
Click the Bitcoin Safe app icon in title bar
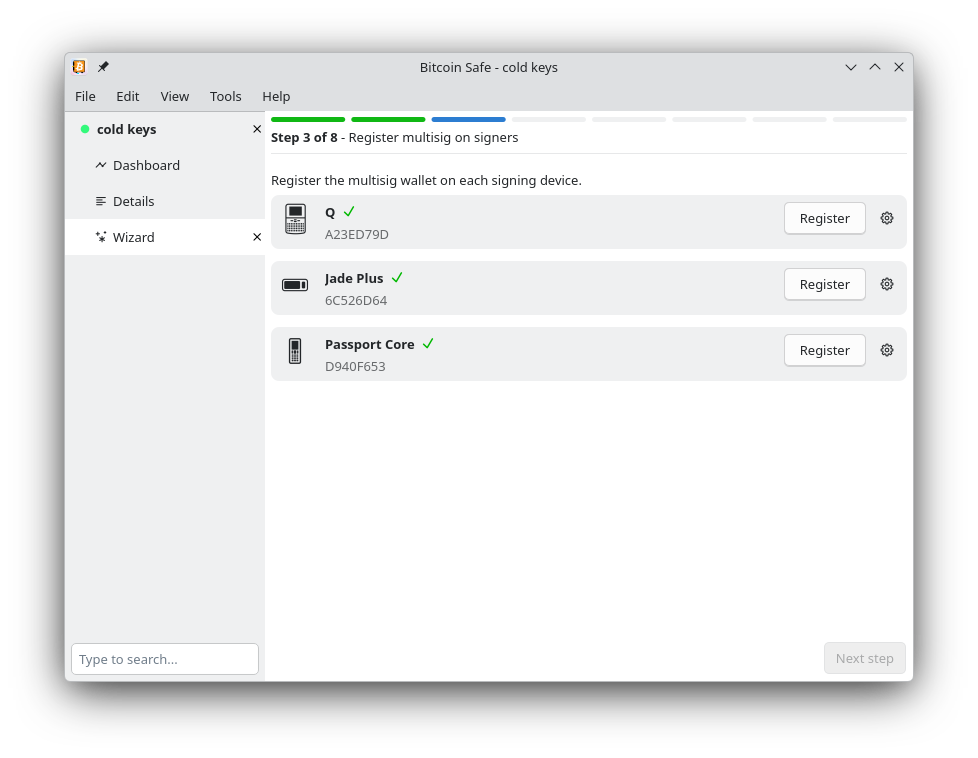tap(79, 67)
